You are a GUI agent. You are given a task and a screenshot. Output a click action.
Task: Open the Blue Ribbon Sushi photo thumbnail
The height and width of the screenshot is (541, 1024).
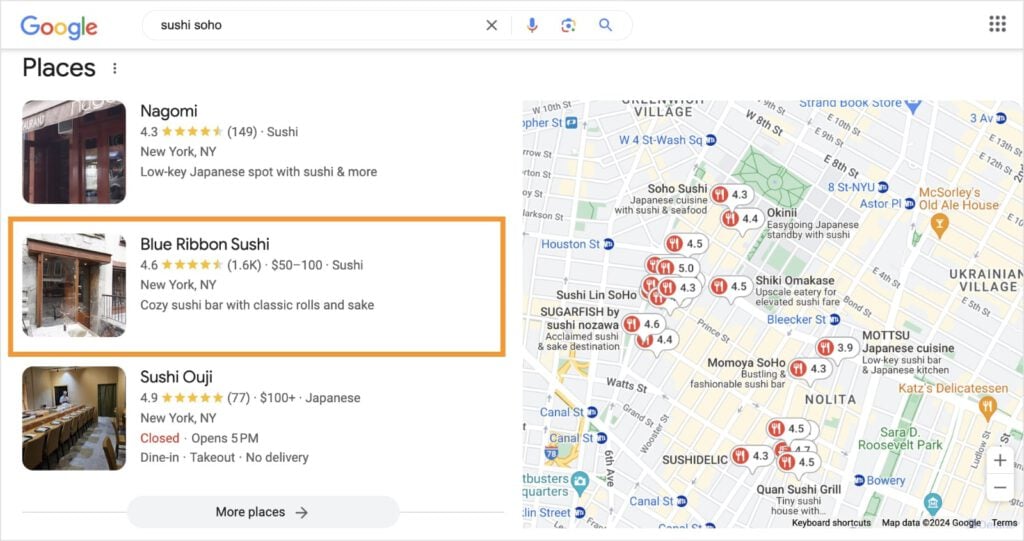[74, 285]
